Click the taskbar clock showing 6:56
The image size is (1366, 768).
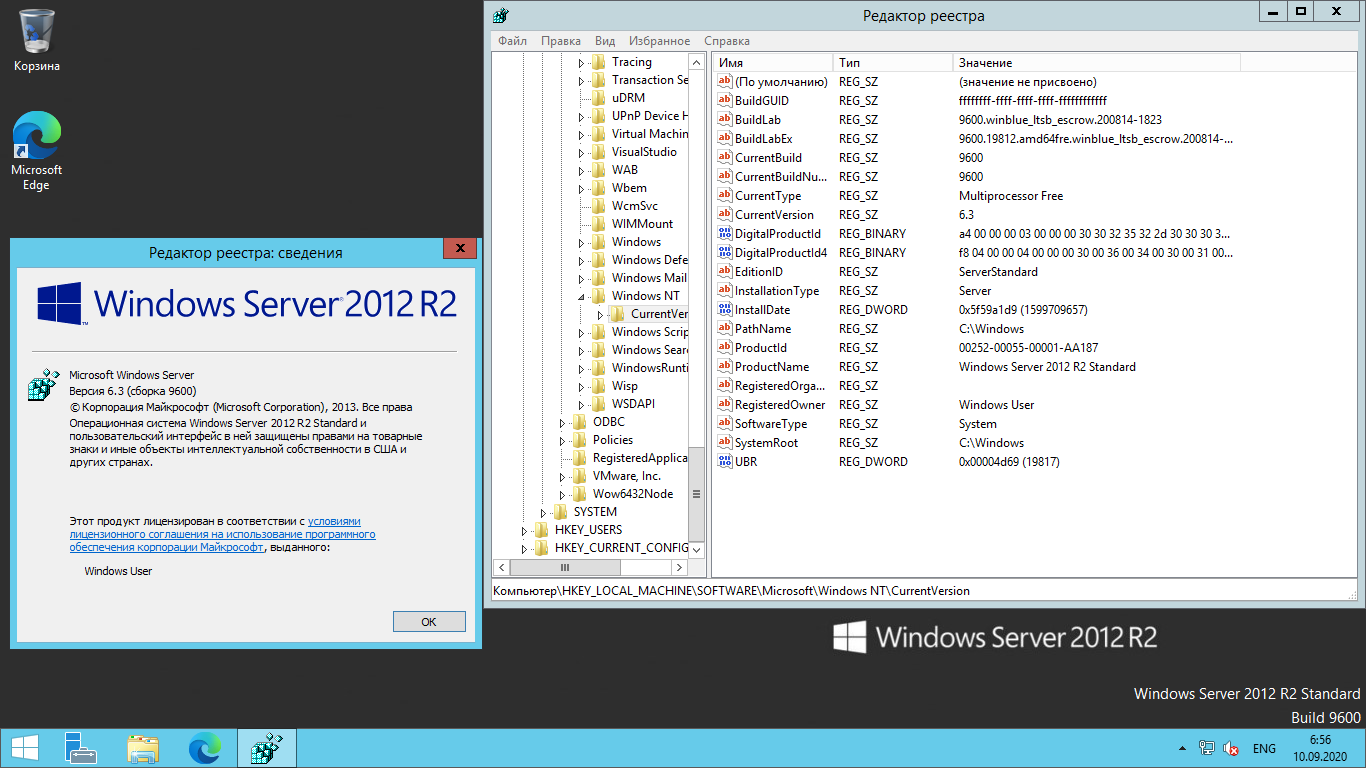coord(1320,748)
